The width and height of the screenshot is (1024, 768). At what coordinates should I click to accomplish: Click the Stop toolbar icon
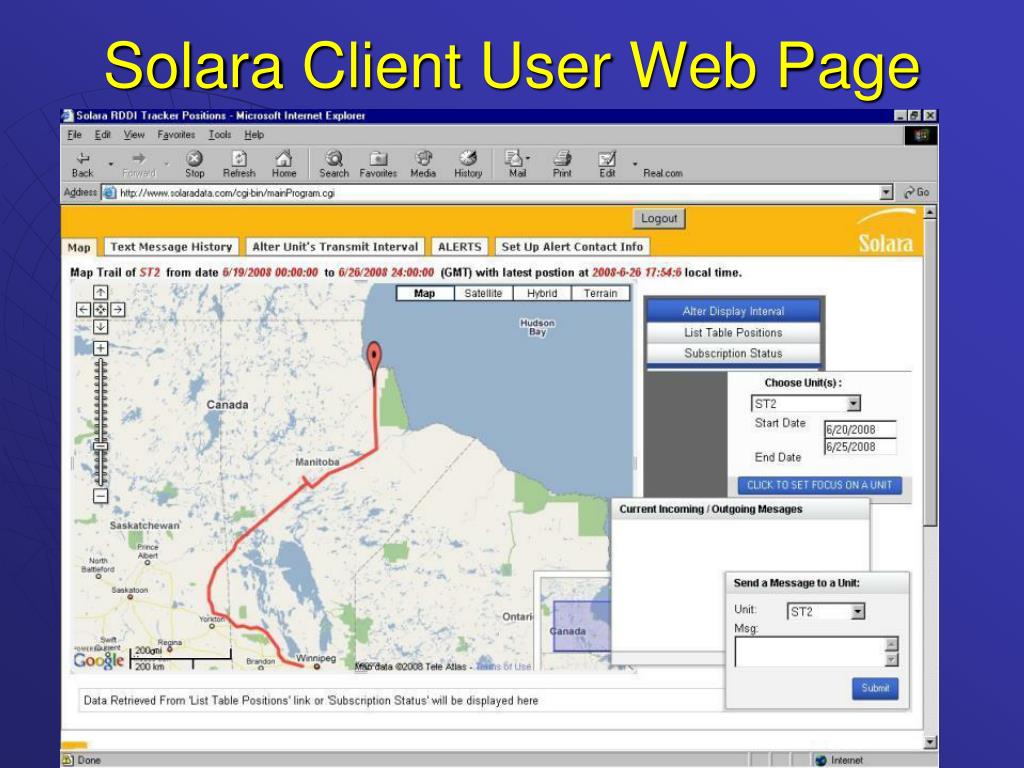[195, 164]
